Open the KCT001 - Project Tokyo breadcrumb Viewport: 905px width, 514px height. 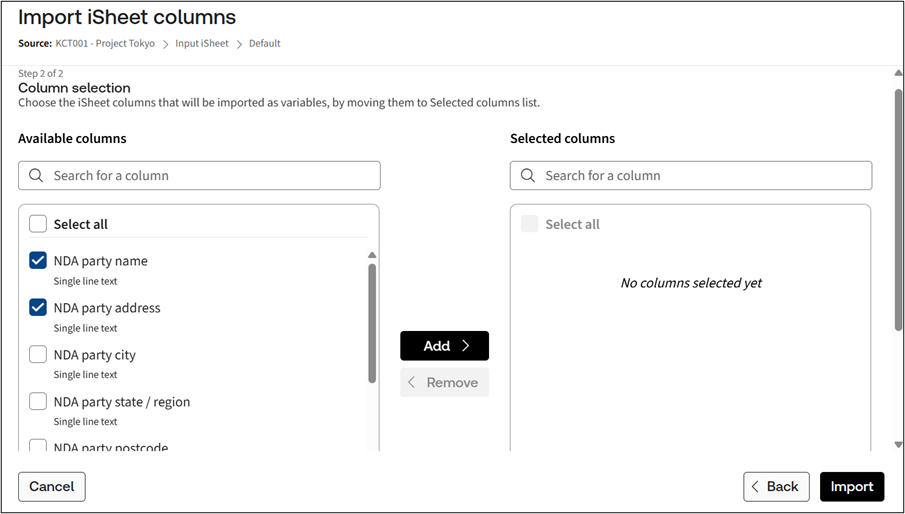pyautogui.click(x=105, y=44)
